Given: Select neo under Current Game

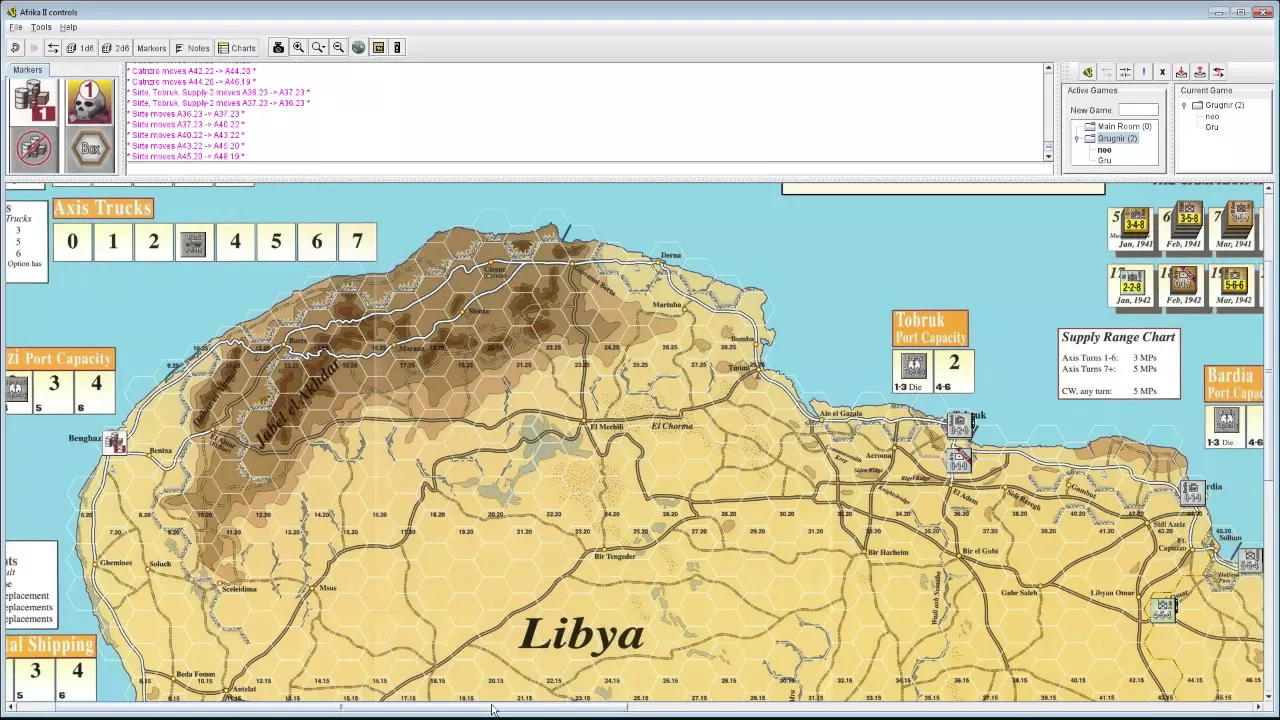Looking at the screenshot, I should coord(1211,117).
